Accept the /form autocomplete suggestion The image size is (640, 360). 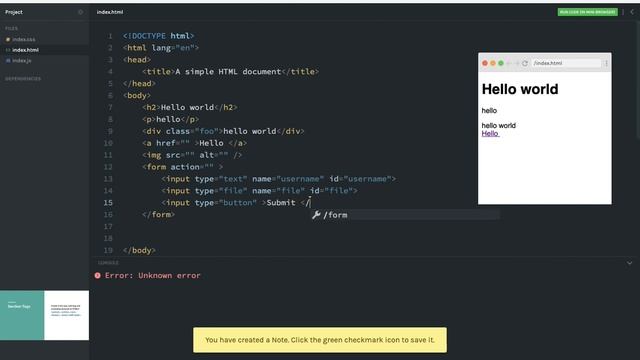[x=405, y=215]
